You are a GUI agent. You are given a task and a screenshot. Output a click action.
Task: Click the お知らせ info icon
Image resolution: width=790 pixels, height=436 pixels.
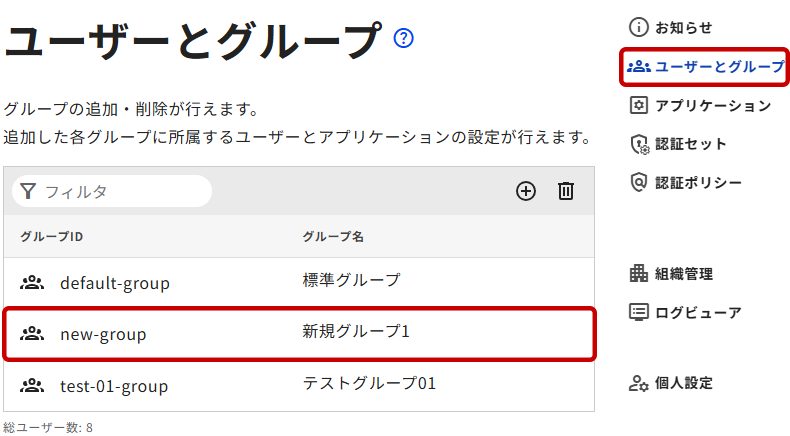coord(638,28)
